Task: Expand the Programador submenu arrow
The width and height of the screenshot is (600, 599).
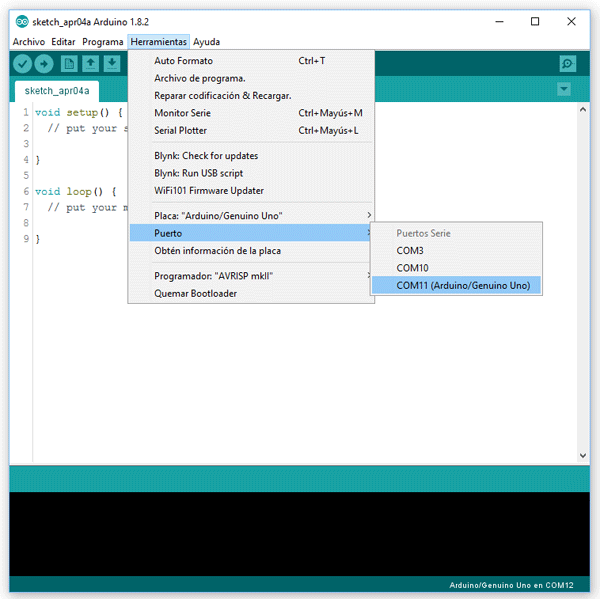Action: (368, 275)
